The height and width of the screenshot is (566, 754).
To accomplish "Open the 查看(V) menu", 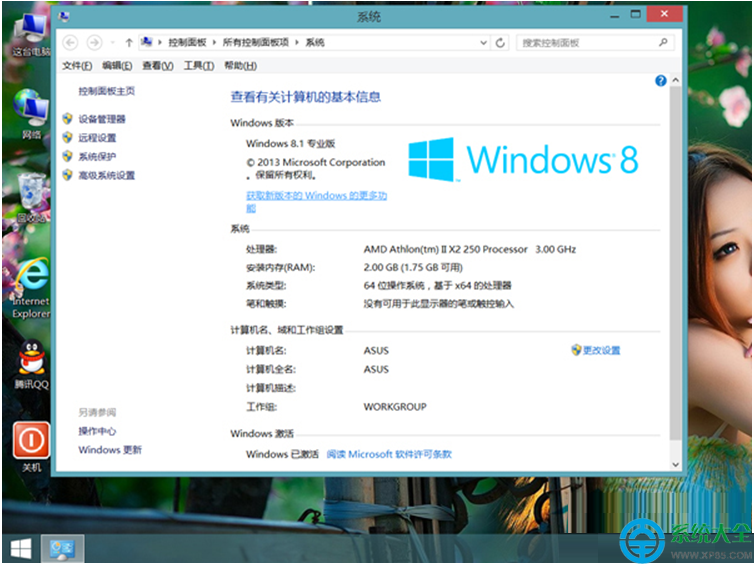I will (x=158, y=65).
